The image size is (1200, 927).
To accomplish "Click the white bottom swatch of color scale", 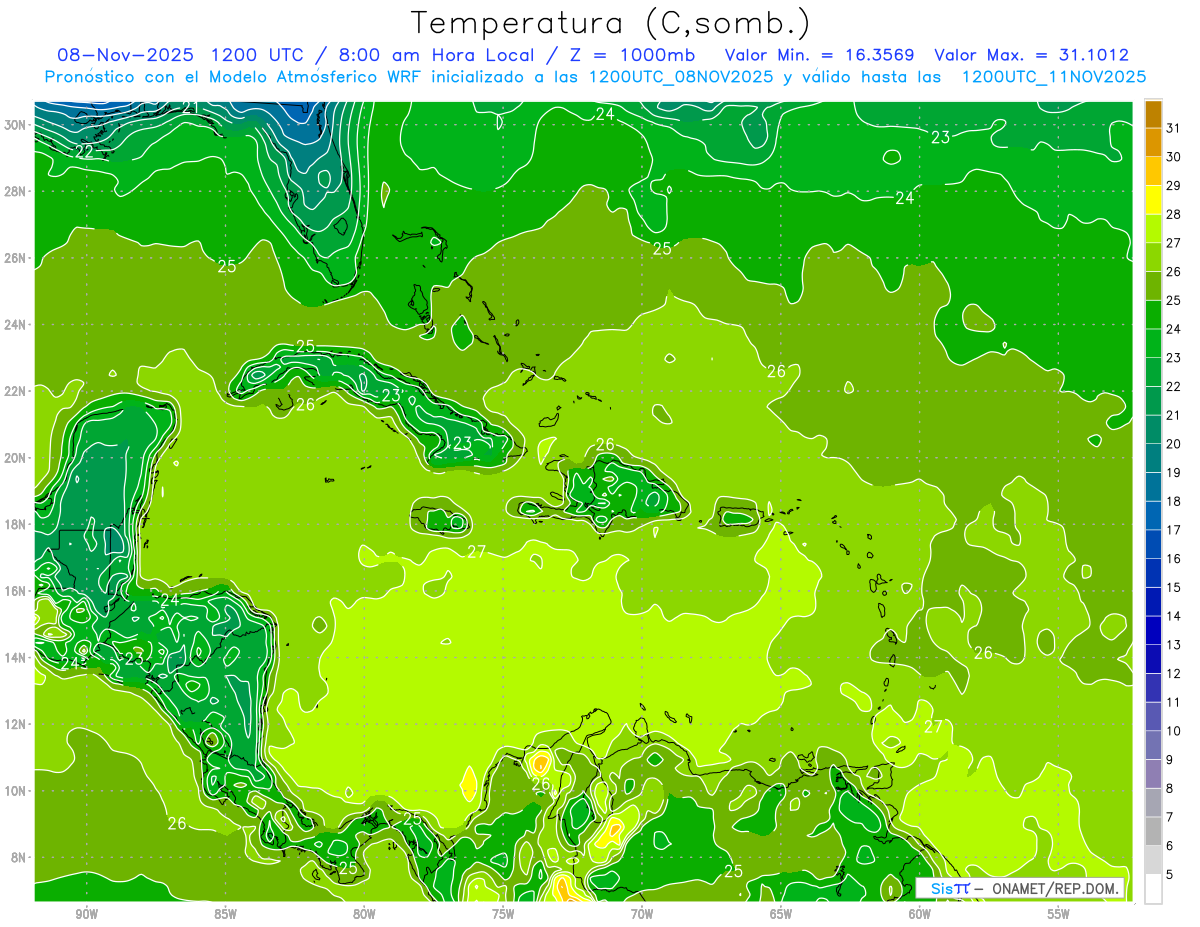I will pyautogui.click(x=1154, y=889).
